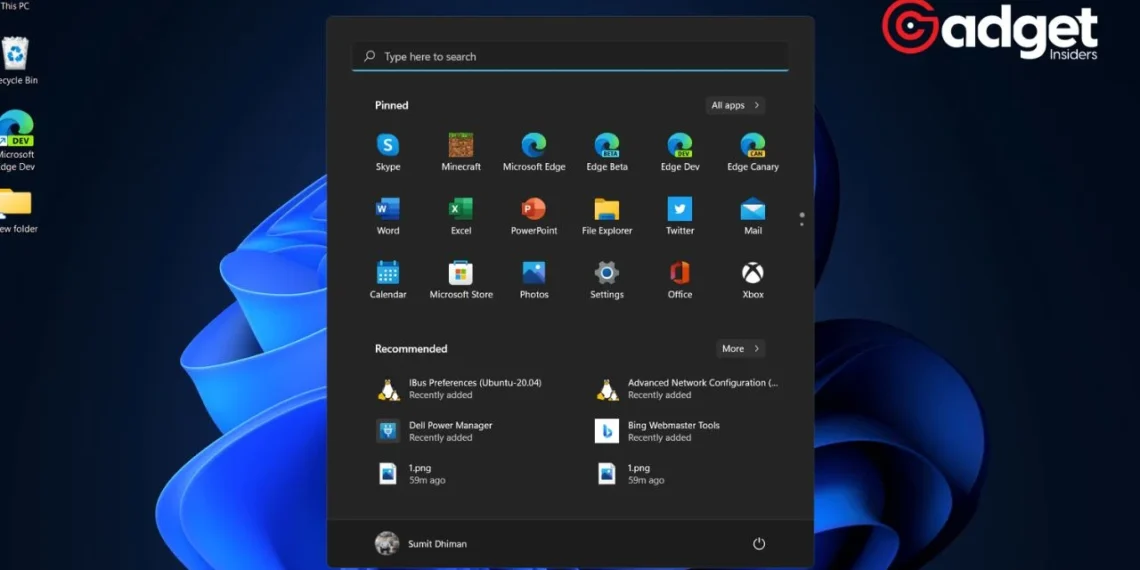Click the power button in Start menu
The height and width of the screenshot is (570, 1140).
[x=759, y=543]
